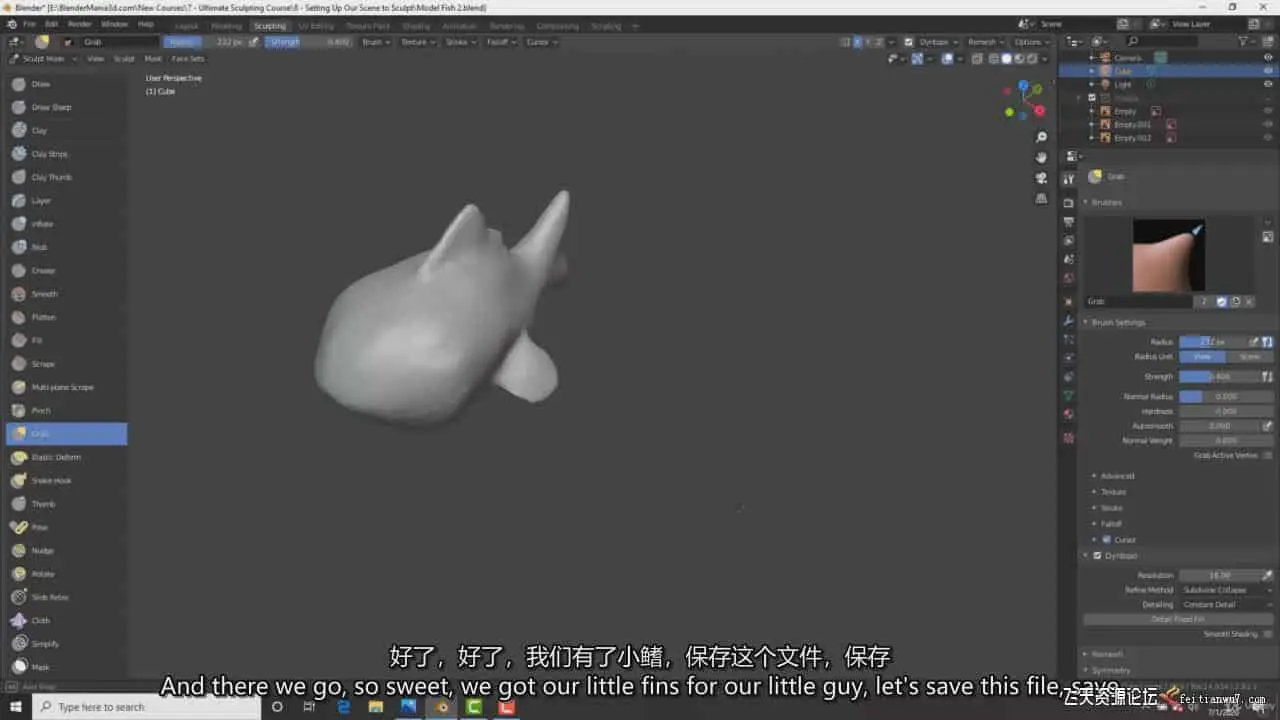Toggle Dyntopo checkbox in properties panel

click(1097, 555)
